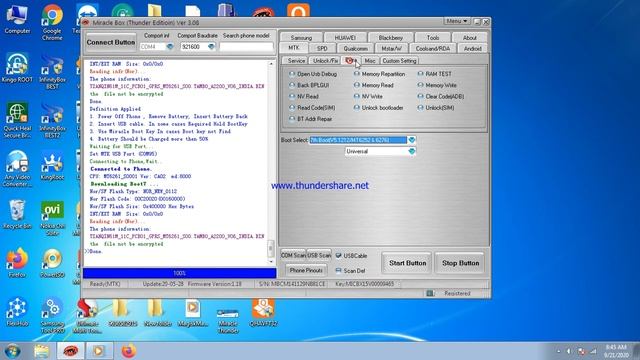Image resolution: width=640 pixels, height=360 pixels.
Task: Switch to the Qualcomm tab
Action: 355,48
